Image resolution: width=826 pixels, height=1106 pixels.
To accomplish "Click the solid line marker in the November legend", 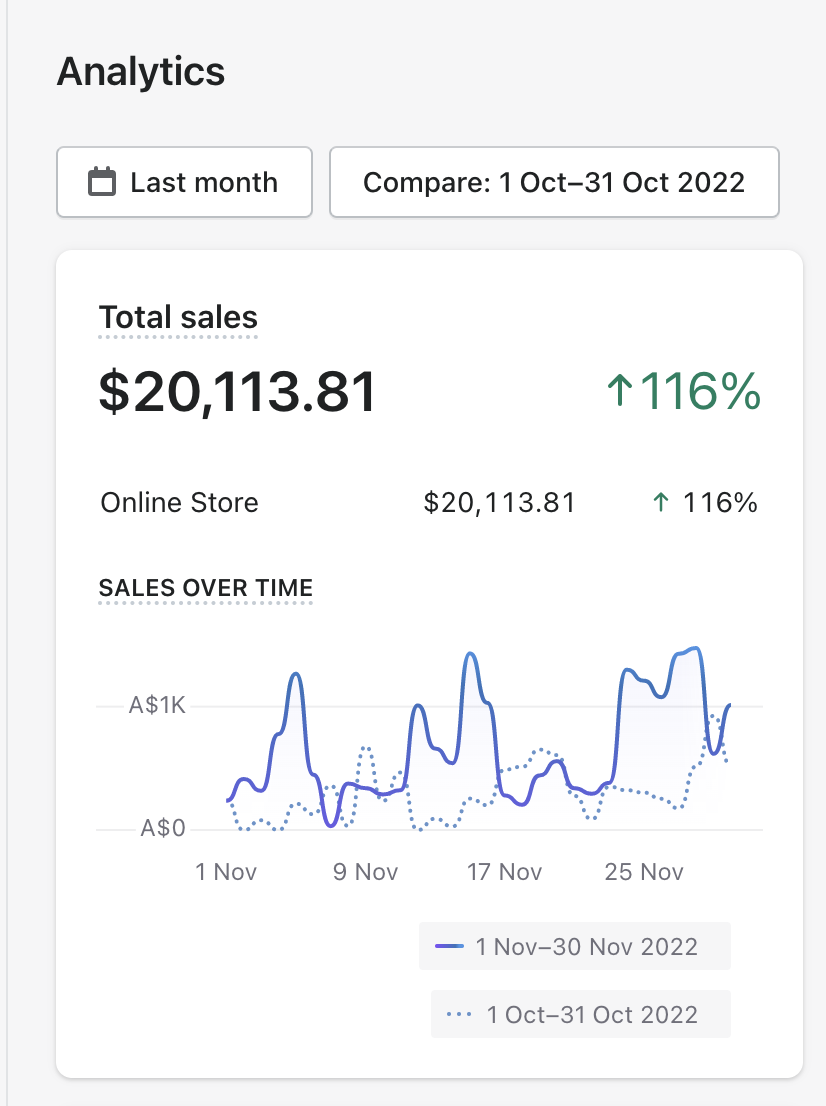I will [x=451, y=946].
